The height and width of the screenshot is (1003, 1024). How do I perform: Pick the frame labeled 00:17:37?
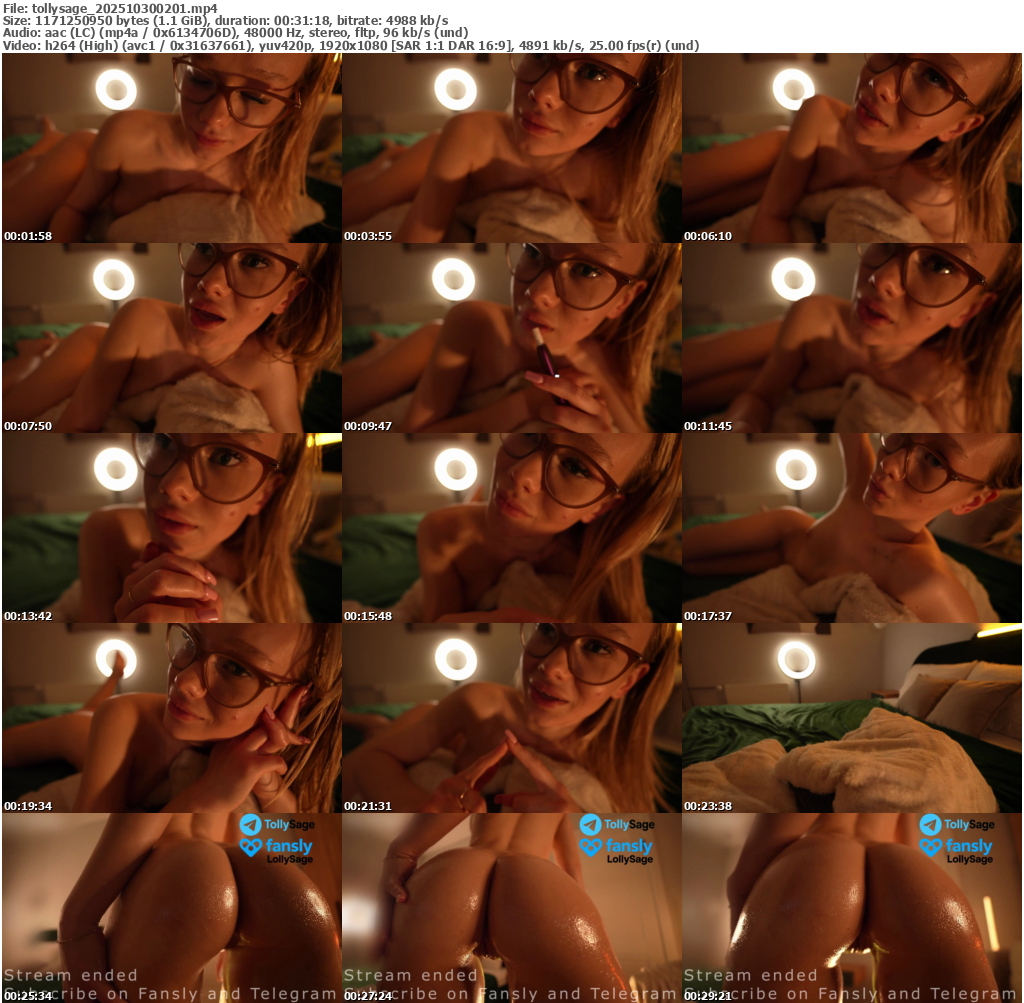(852, 528)
